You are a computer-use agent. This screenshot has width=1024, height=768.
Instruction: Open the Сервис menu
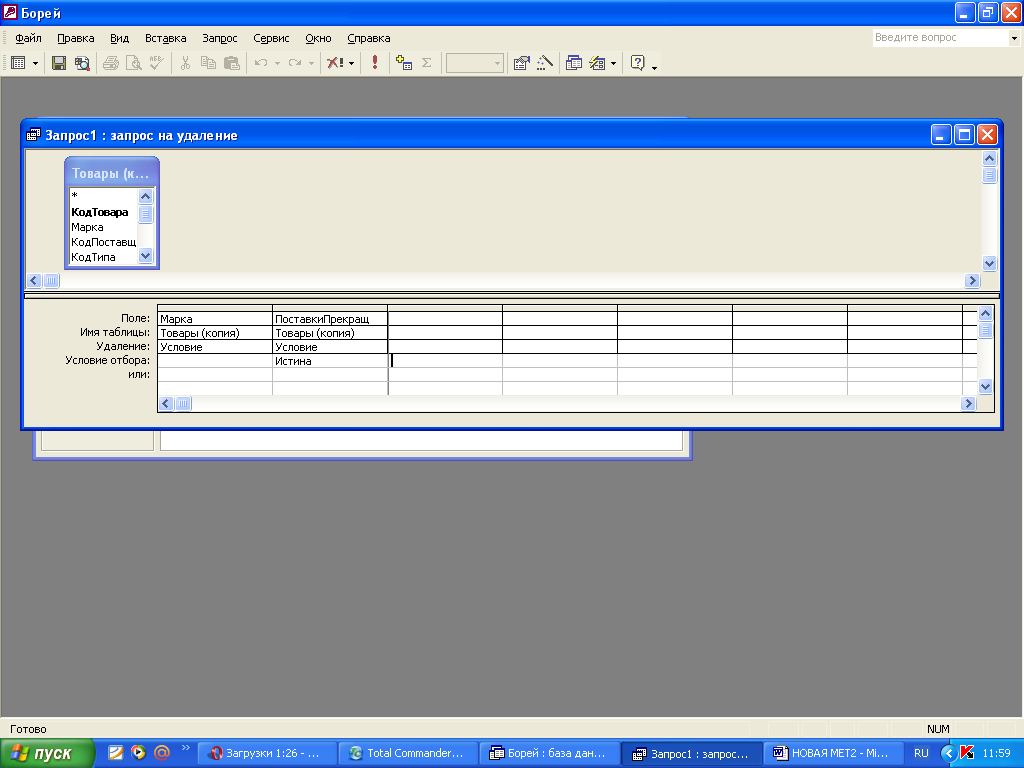tap(271, 38)
